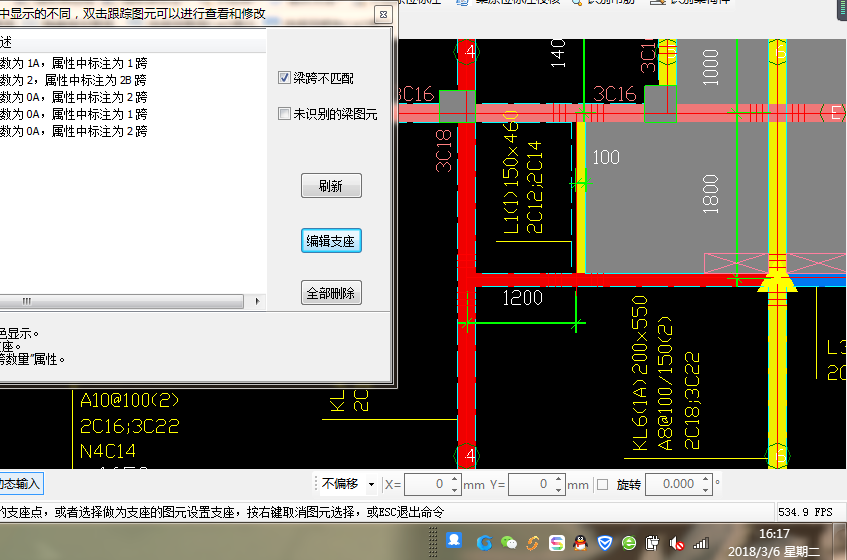Viewport: 847px width, 560px height.
Task: Open the 不偏移 offset dropdown
Action: click(x=371, y=484)
